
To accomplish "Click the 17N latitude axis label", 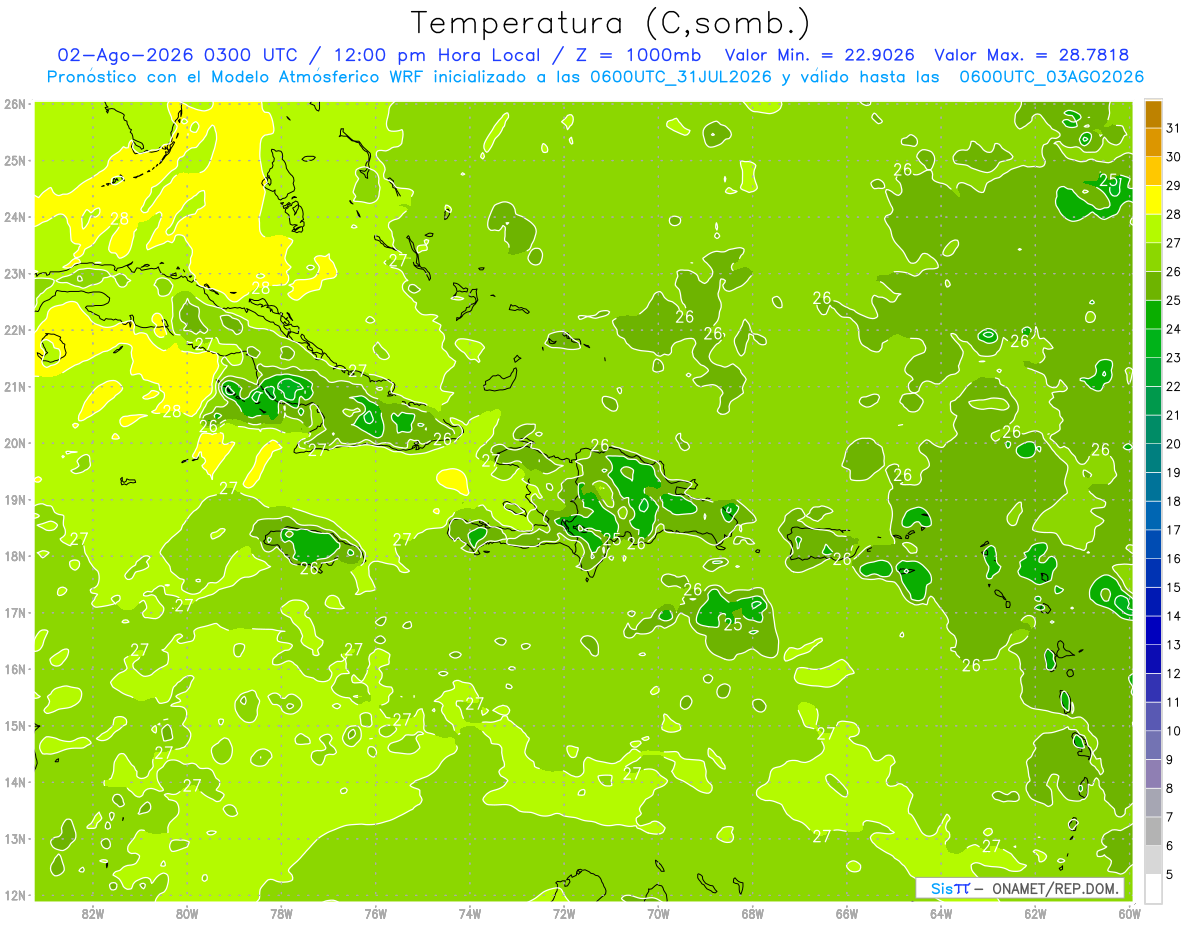I will [15, 612].
